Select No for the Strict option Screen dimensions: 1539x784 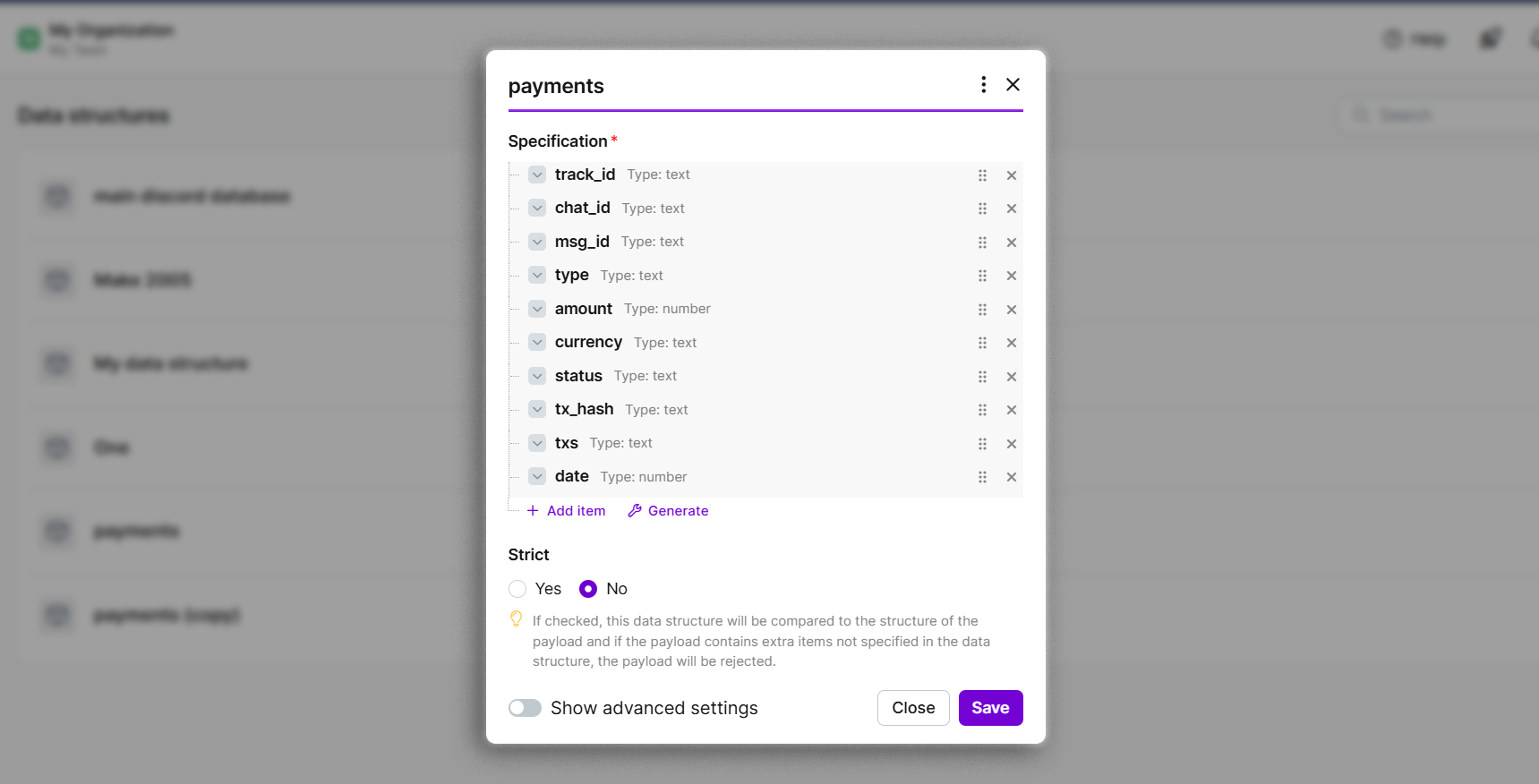click(x=588, y=589)
